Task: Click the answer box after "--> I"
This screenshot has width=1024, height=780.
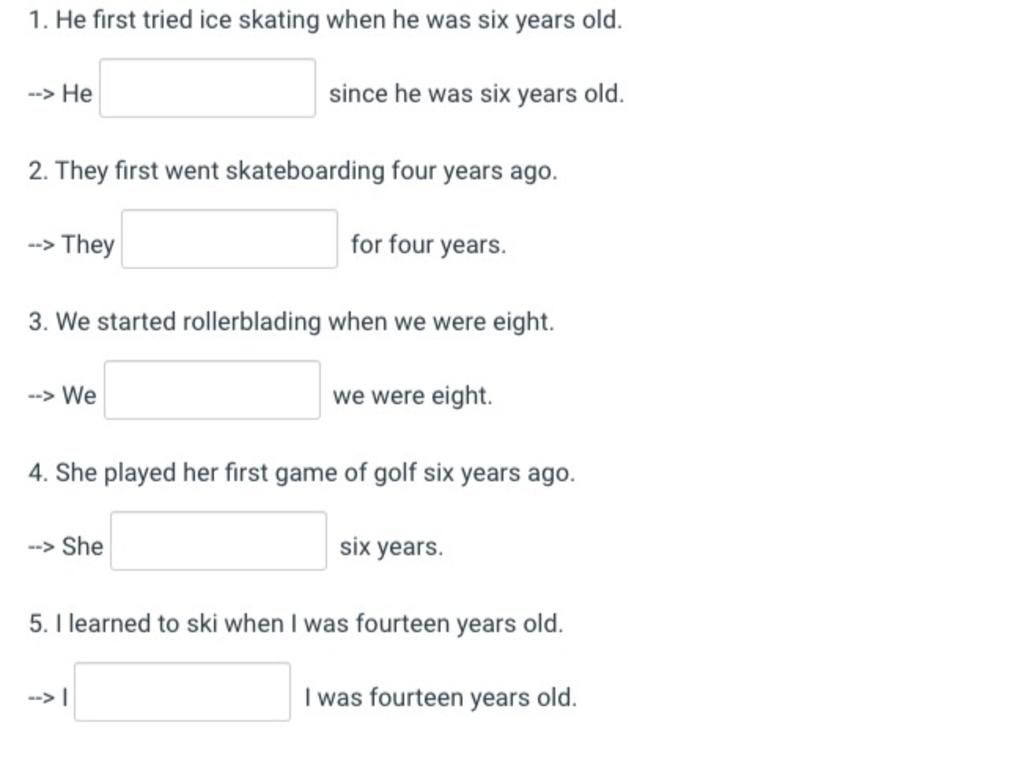Action: point(182,692)
